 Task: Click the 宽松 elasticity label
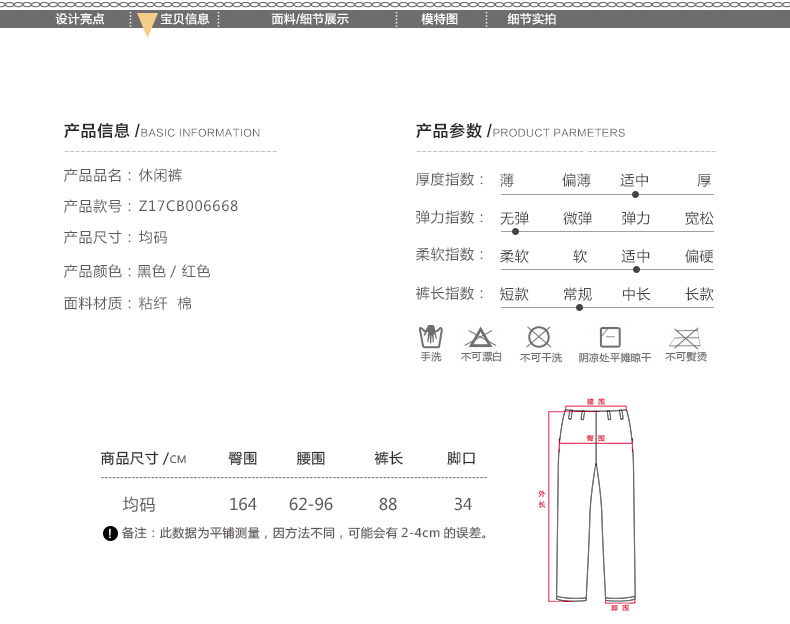coord(699,218)
